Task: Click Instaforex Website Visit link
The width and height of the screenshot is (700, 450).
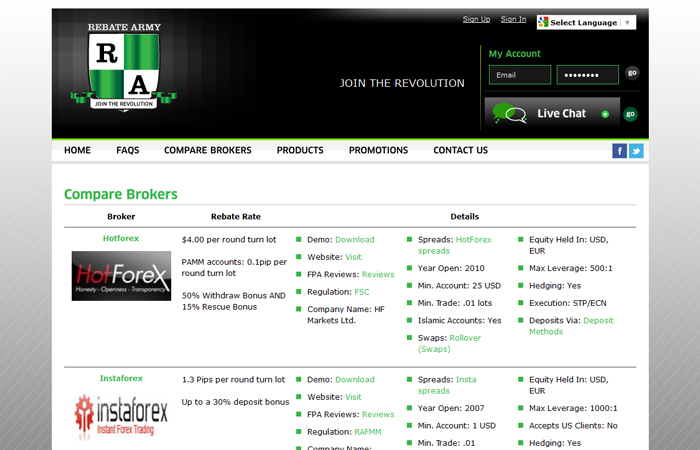Action: pyautogui.click(x=353, y=397)
